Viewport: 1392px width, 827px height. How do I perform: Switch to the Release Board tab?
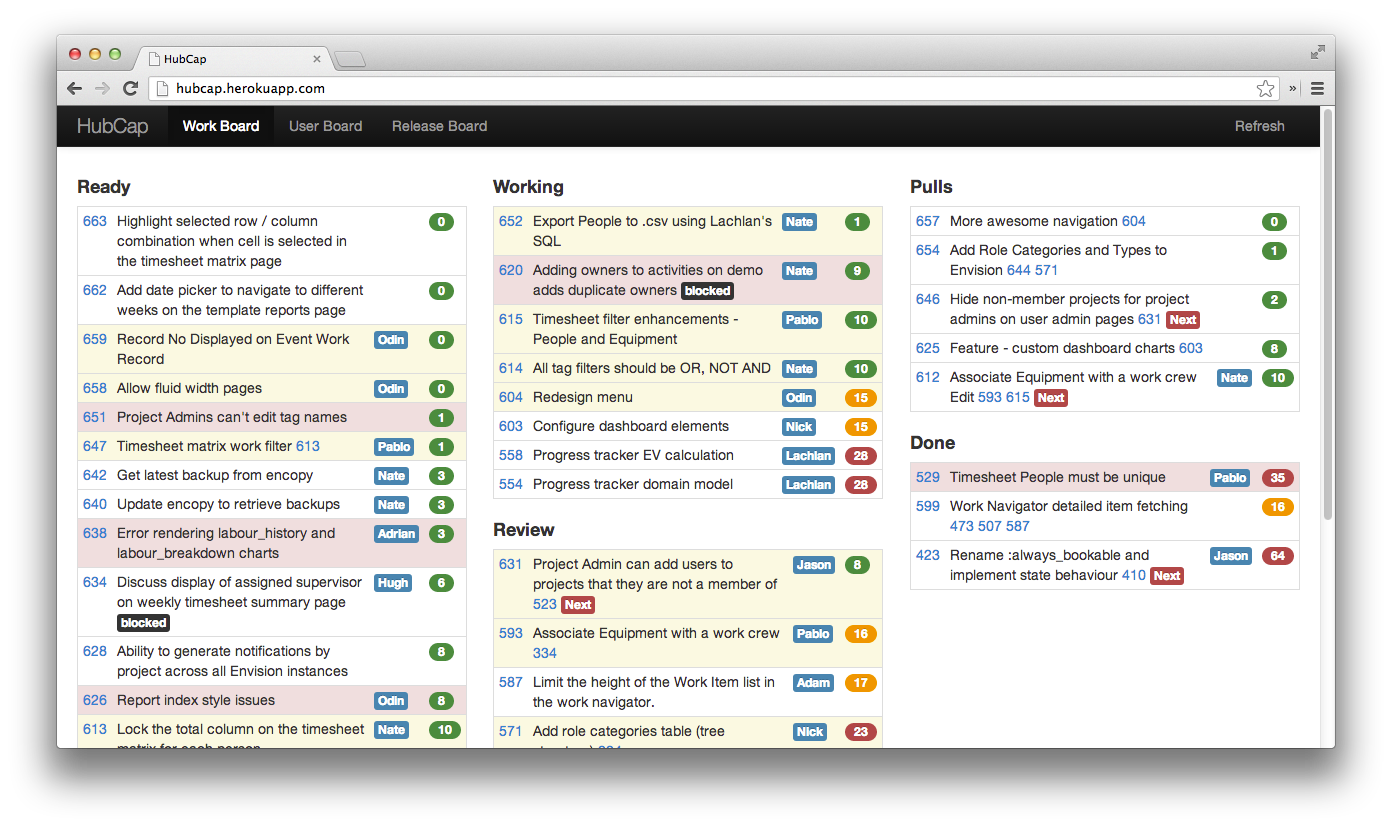(x=439, y=126)
